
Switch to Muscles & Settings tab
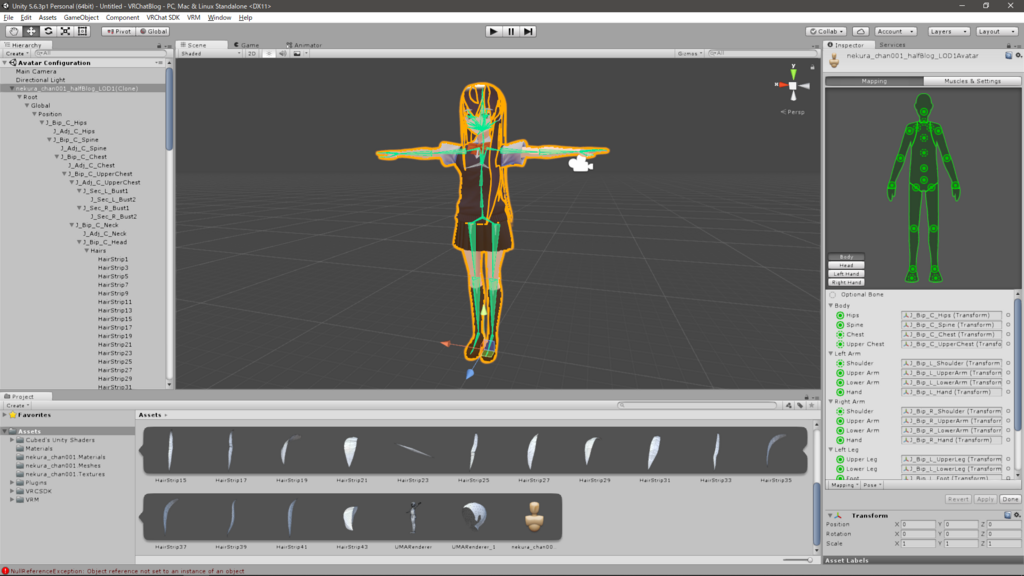click(972, 81)
